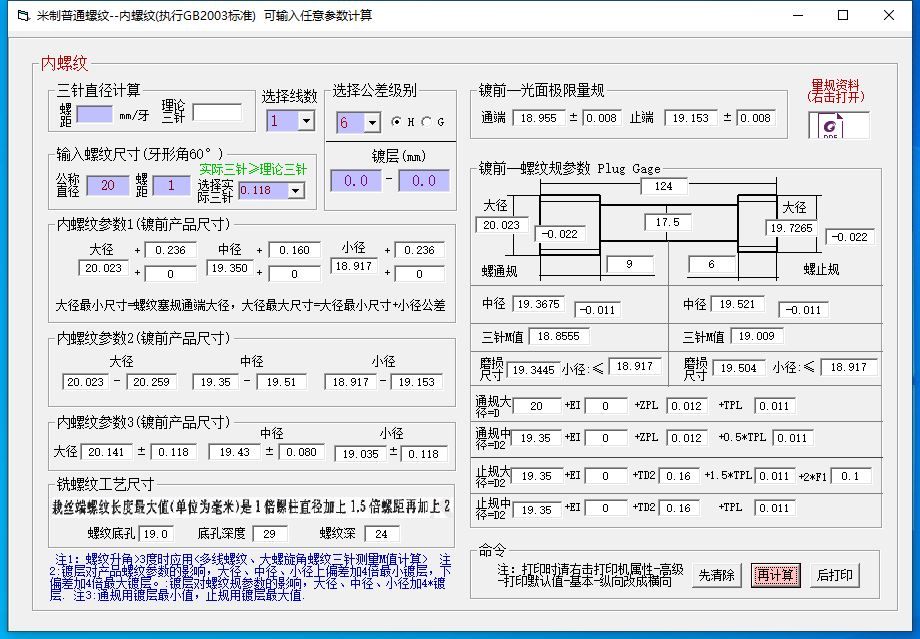The height and width of the screenshot is (639, 920).
Task: Close the thread calculator window
Action: (889, 16)
